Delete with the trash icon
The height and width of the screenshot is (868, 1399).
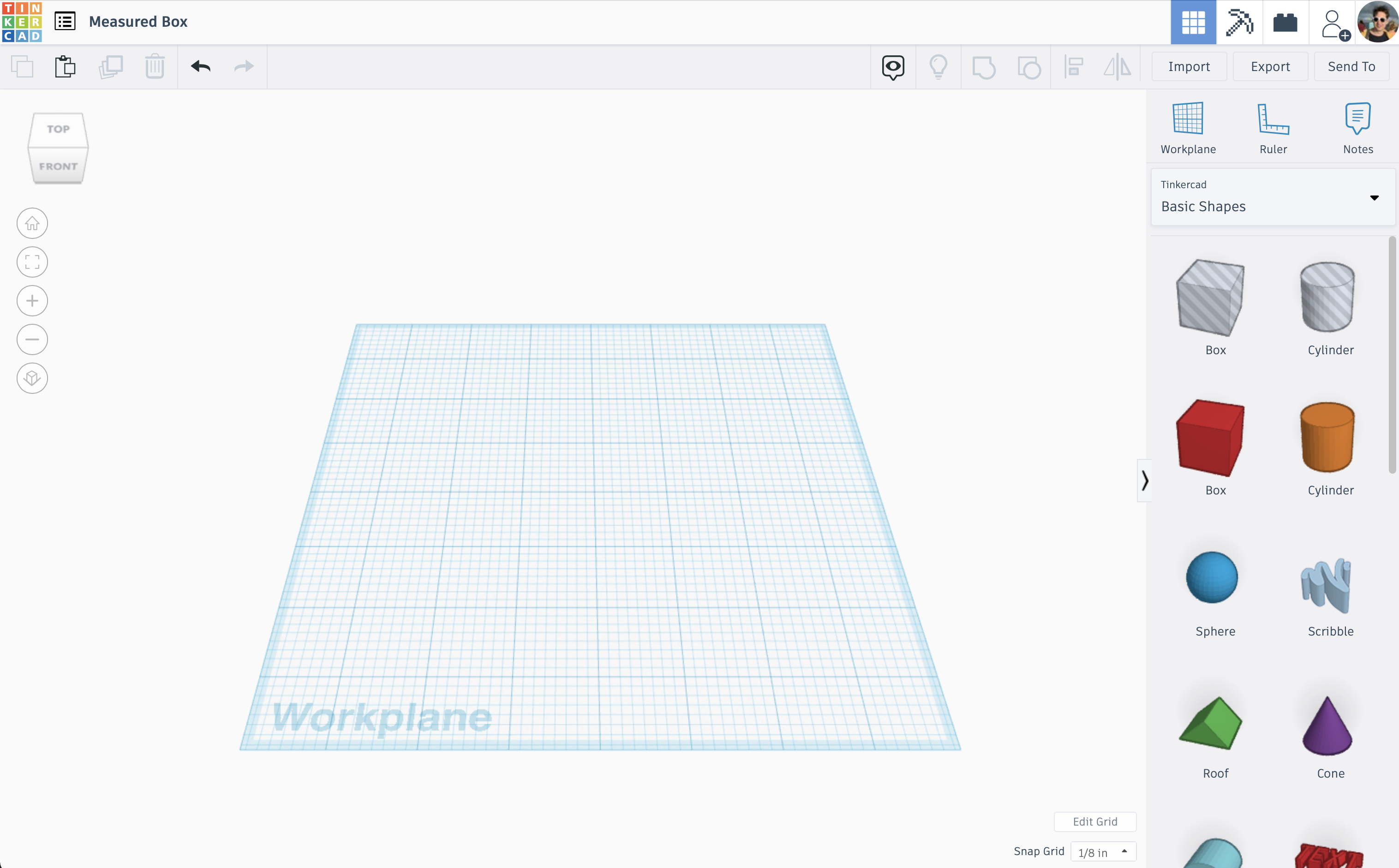coord(154,66)
